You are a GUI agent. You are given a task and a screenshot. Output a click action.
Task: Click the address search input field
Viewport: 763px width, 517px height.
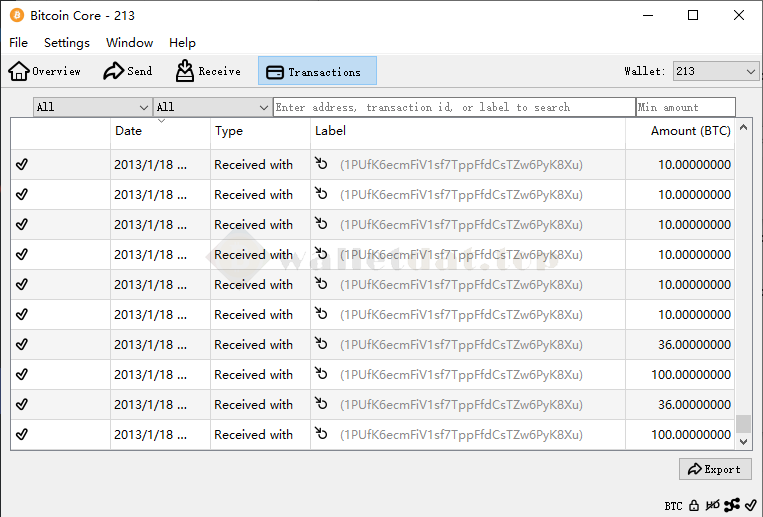453,107
